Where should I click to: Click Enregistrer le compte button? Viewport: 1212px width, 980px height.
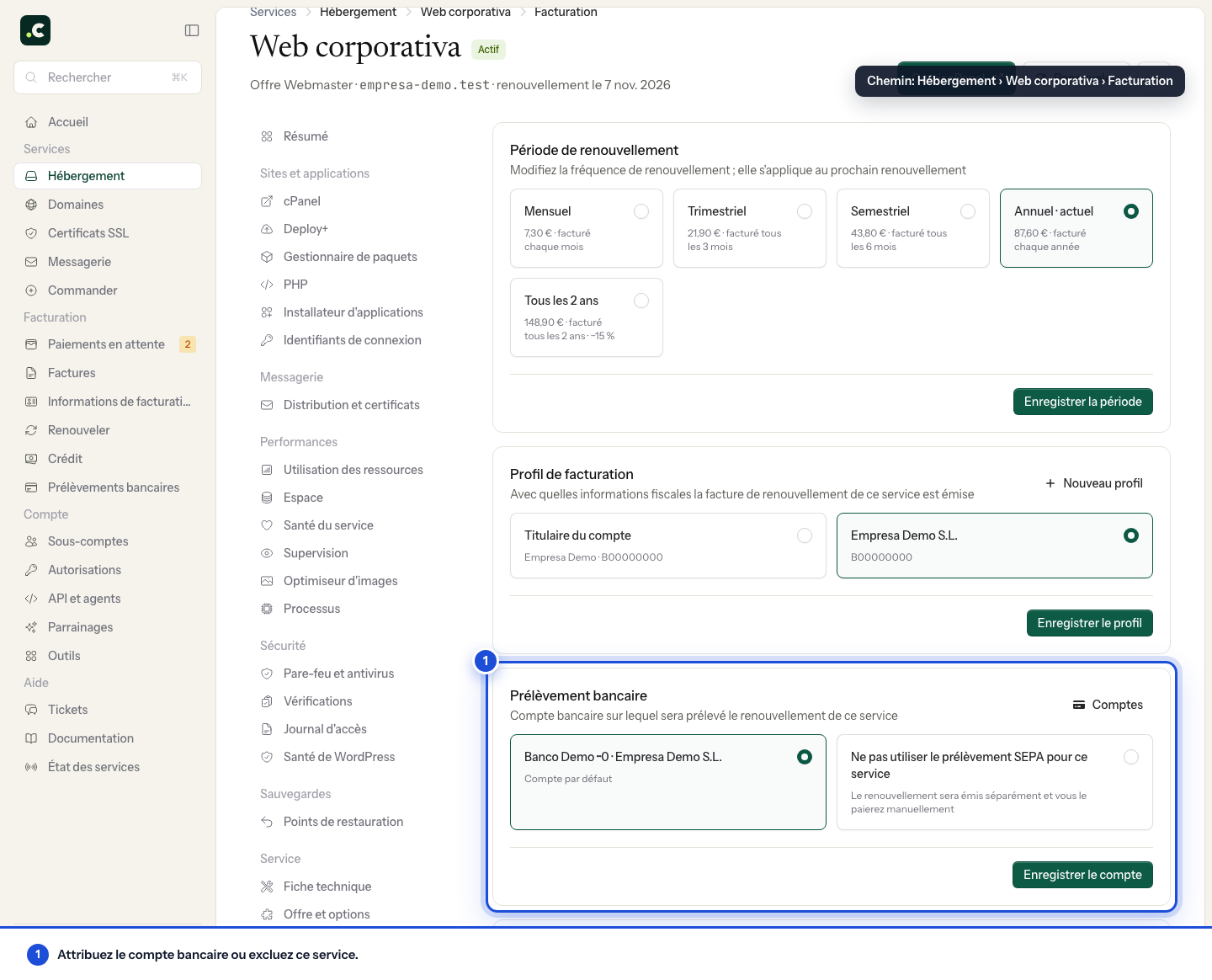click(x=1082, y=875)
